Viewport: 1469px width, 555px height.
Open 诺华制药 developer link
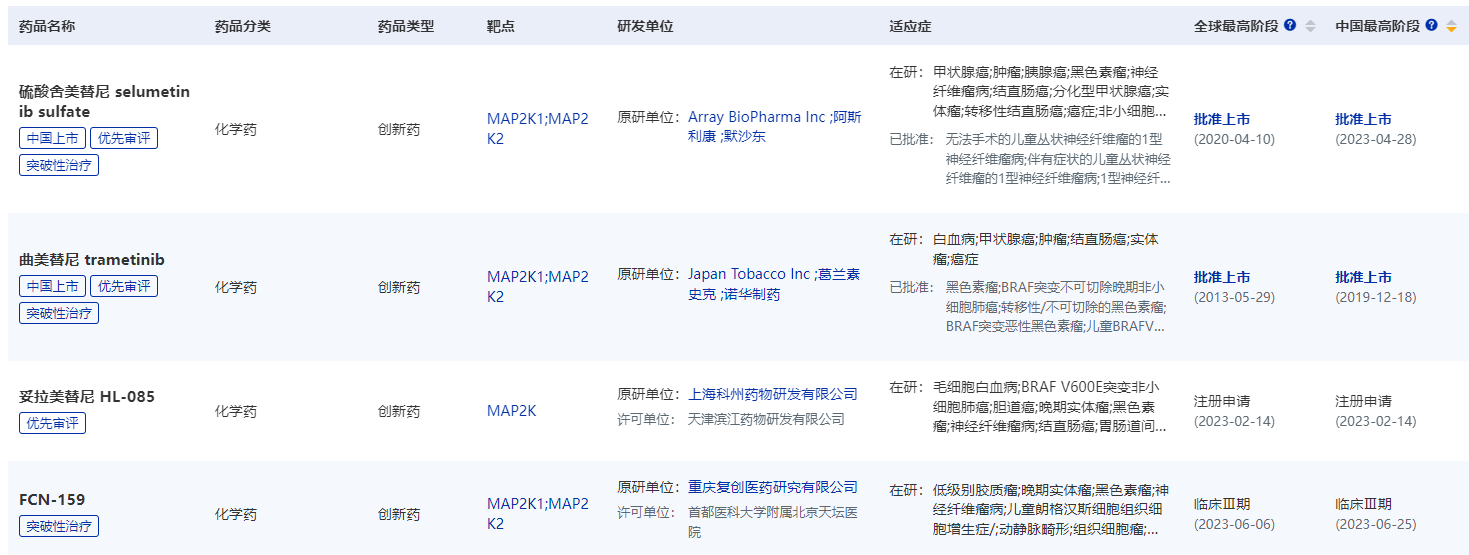pyautogui.click(x=753, y=294)
